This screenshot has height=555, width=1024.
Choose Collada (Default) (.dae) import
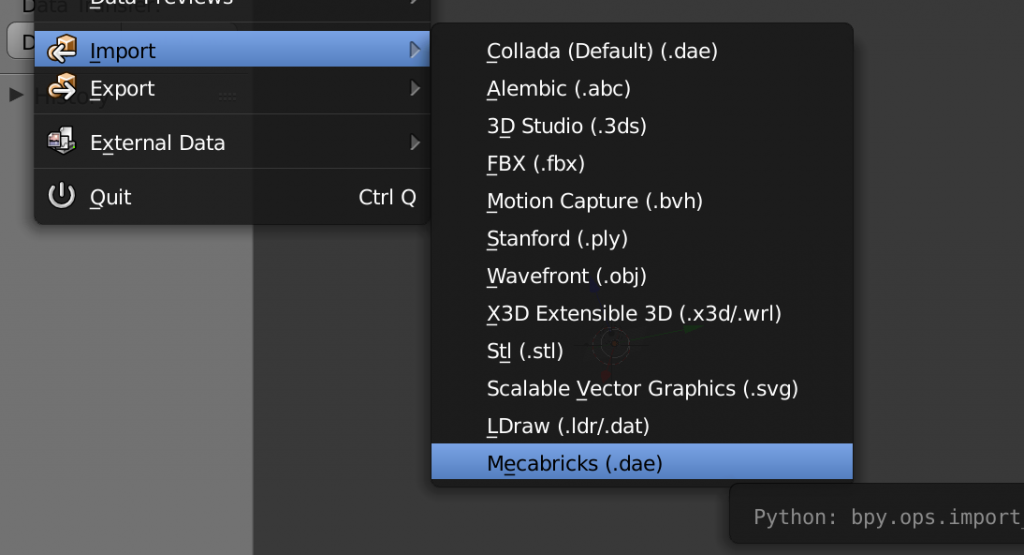point(601,51)
